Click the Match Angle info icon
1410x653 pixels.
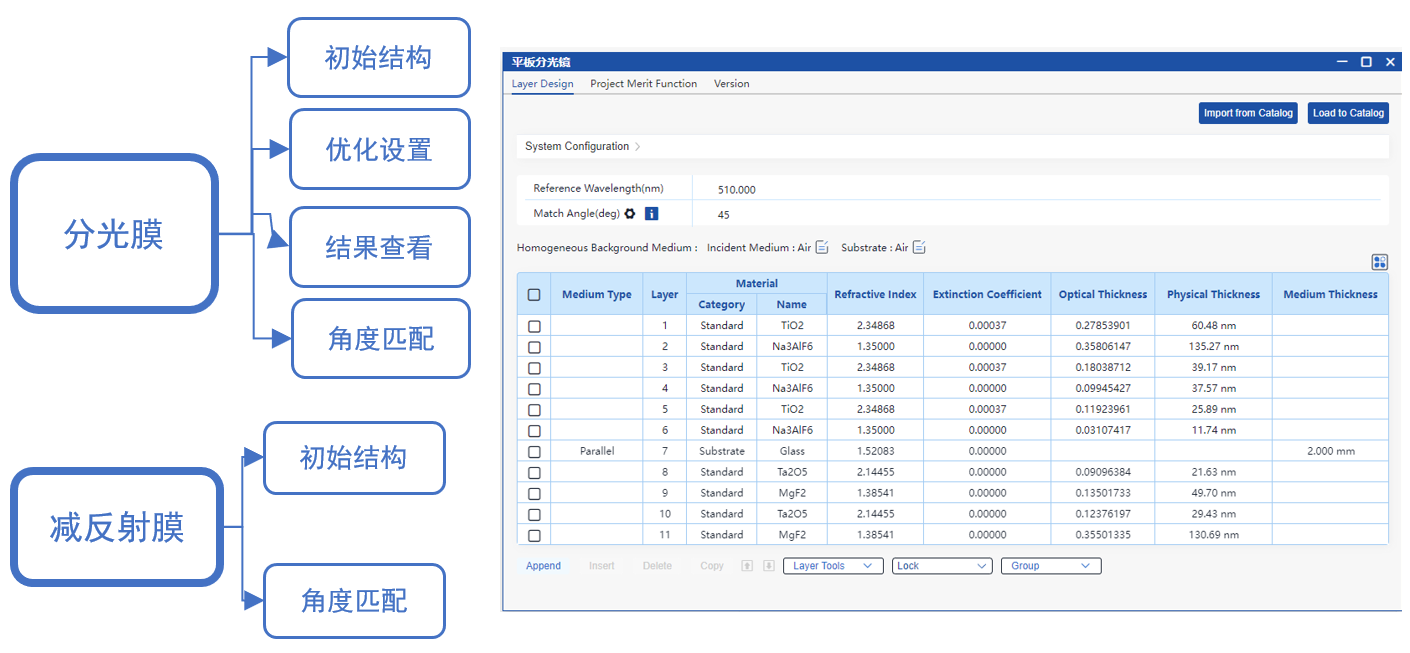(651, 214)
